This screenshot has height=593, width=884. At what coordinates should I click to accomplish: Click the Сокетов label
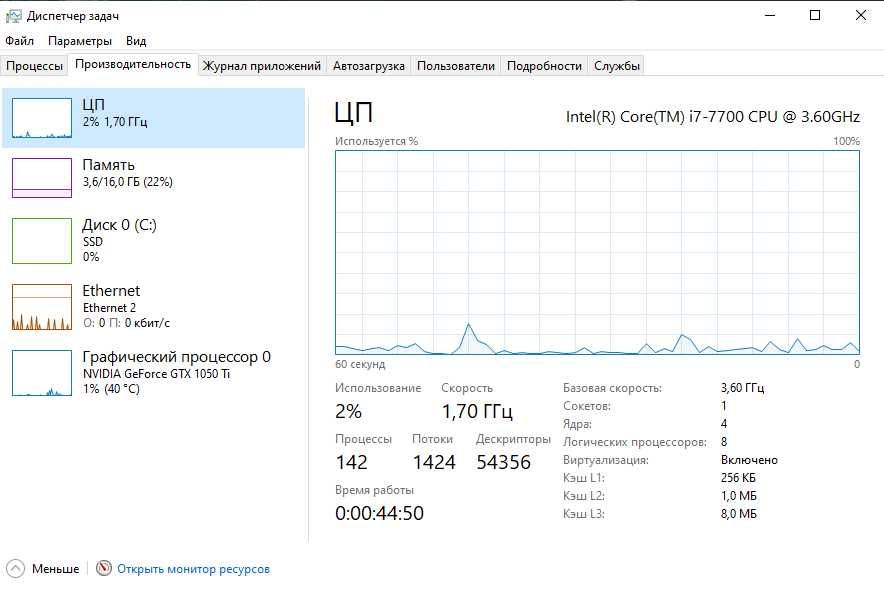click(587, 406)
